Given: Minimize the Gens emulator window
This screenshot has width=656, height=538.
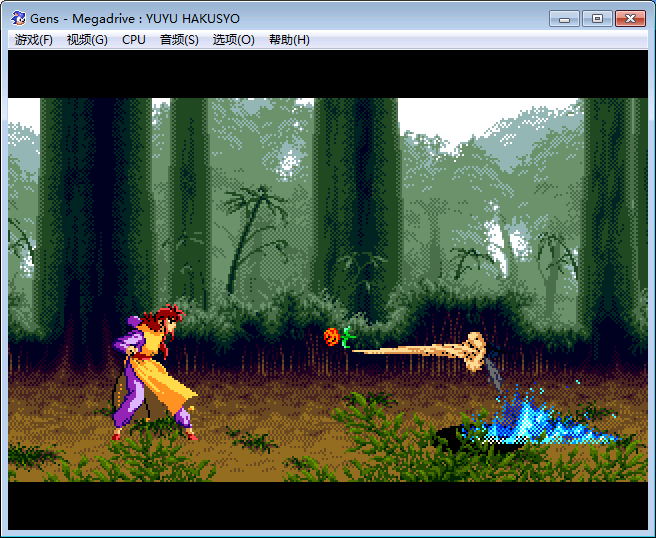Looking at the screenshot, I should [x=564, y=19].
